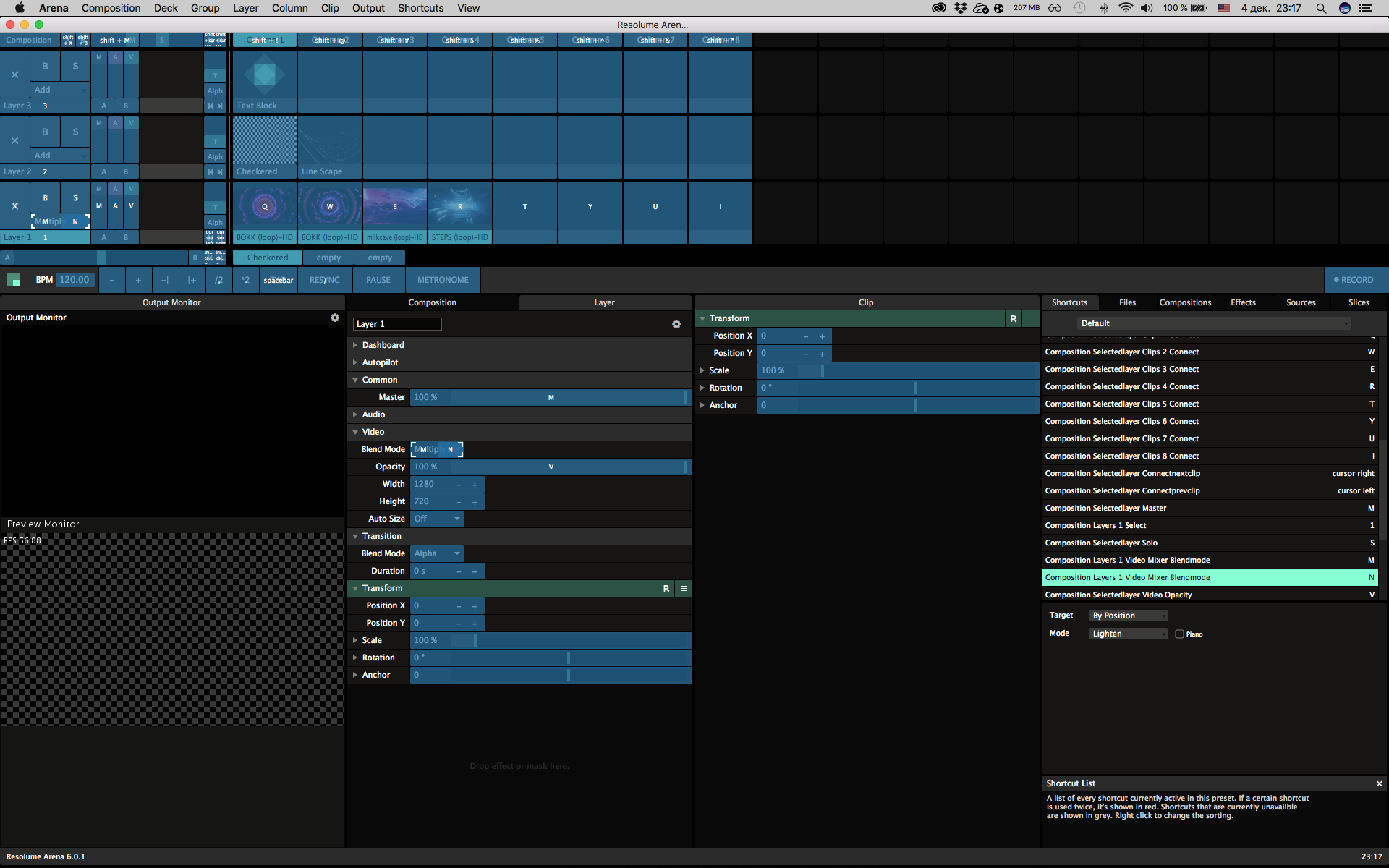The width and height of the screenshot is (1389, 868).
Task: Open the layer Transform hamburger menu icon
Action: click(684, 589)
